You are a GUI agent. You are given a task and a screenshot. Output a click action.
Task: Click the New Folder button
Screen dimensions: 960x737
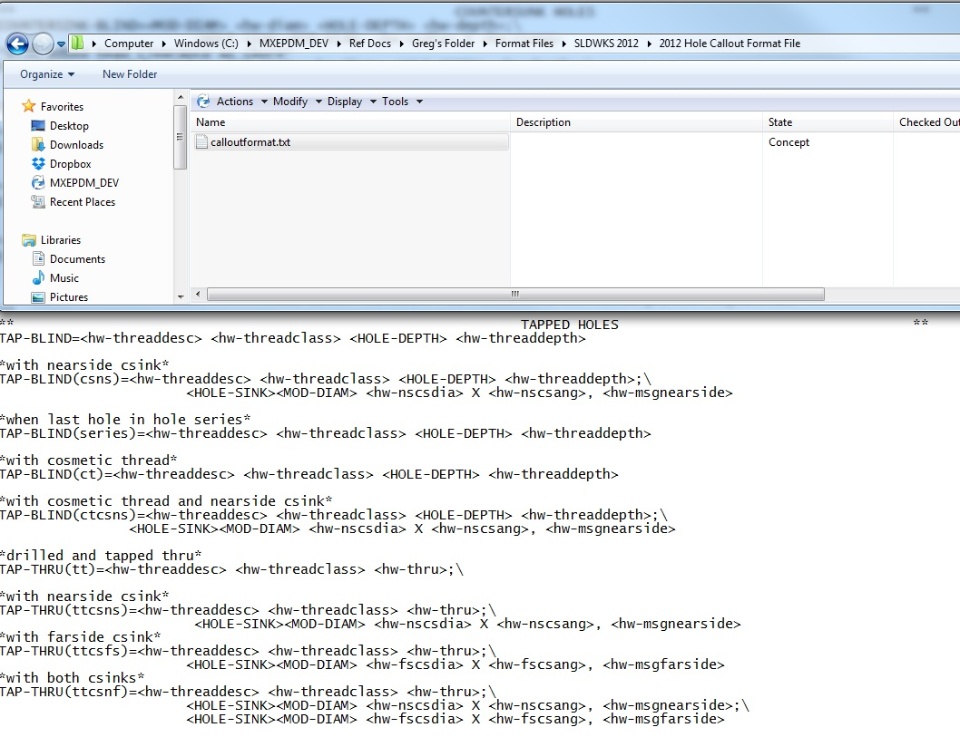coord(130,74)
